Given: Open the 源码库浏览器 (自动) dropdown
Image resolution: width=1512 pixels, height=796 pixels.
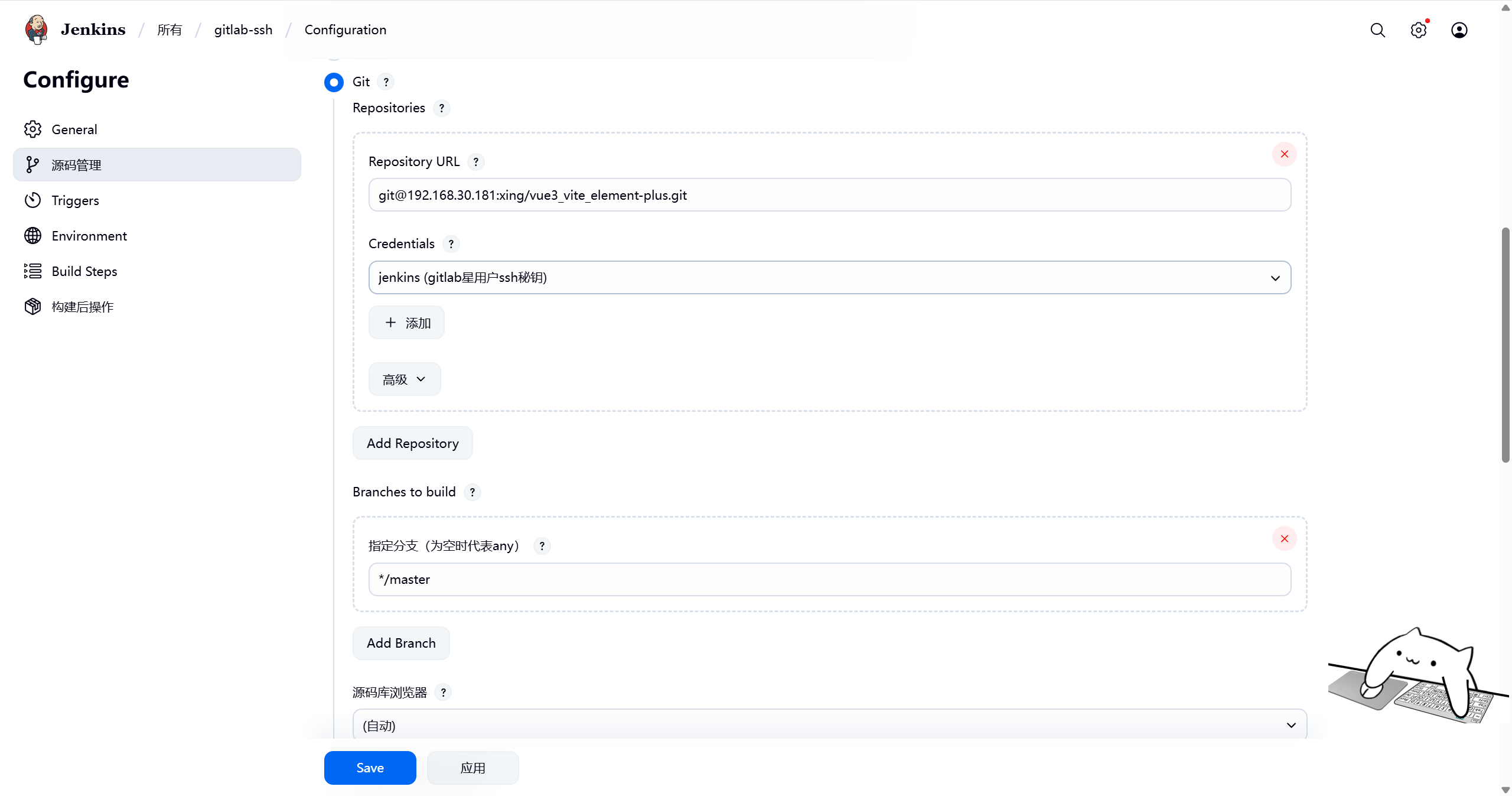Looking at the screenshot, I should 829,725.
